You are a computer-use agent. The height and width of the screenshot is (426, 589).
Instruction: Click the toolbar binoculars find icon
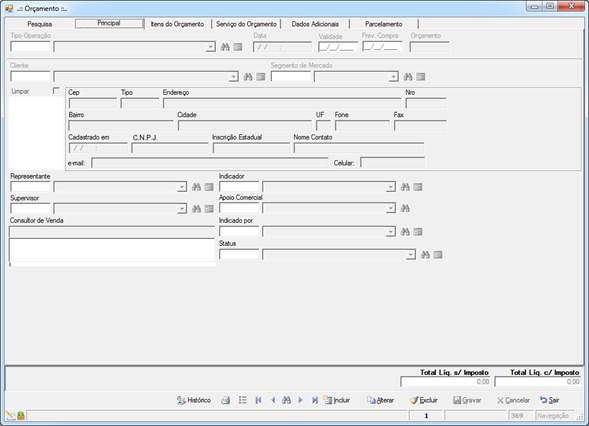pos(287,400)
